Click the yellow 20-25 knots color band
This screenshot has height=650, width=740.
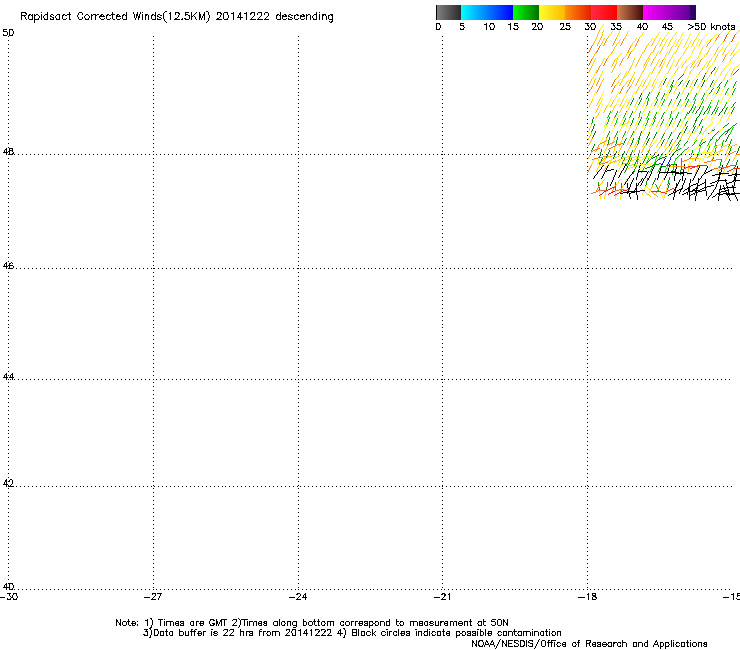(552, 12)
